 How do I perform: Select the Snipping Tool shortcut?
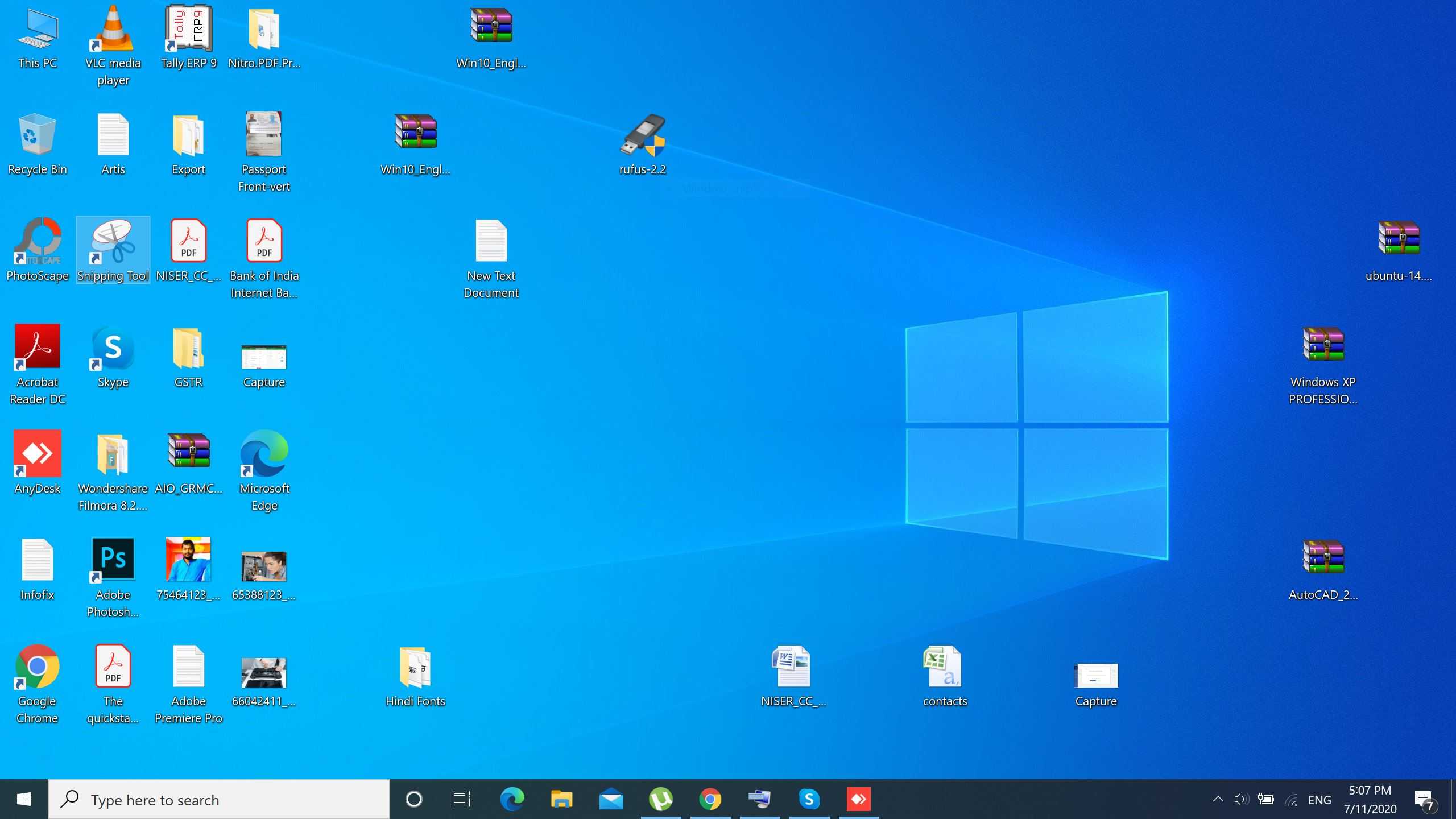click(113, 250)
